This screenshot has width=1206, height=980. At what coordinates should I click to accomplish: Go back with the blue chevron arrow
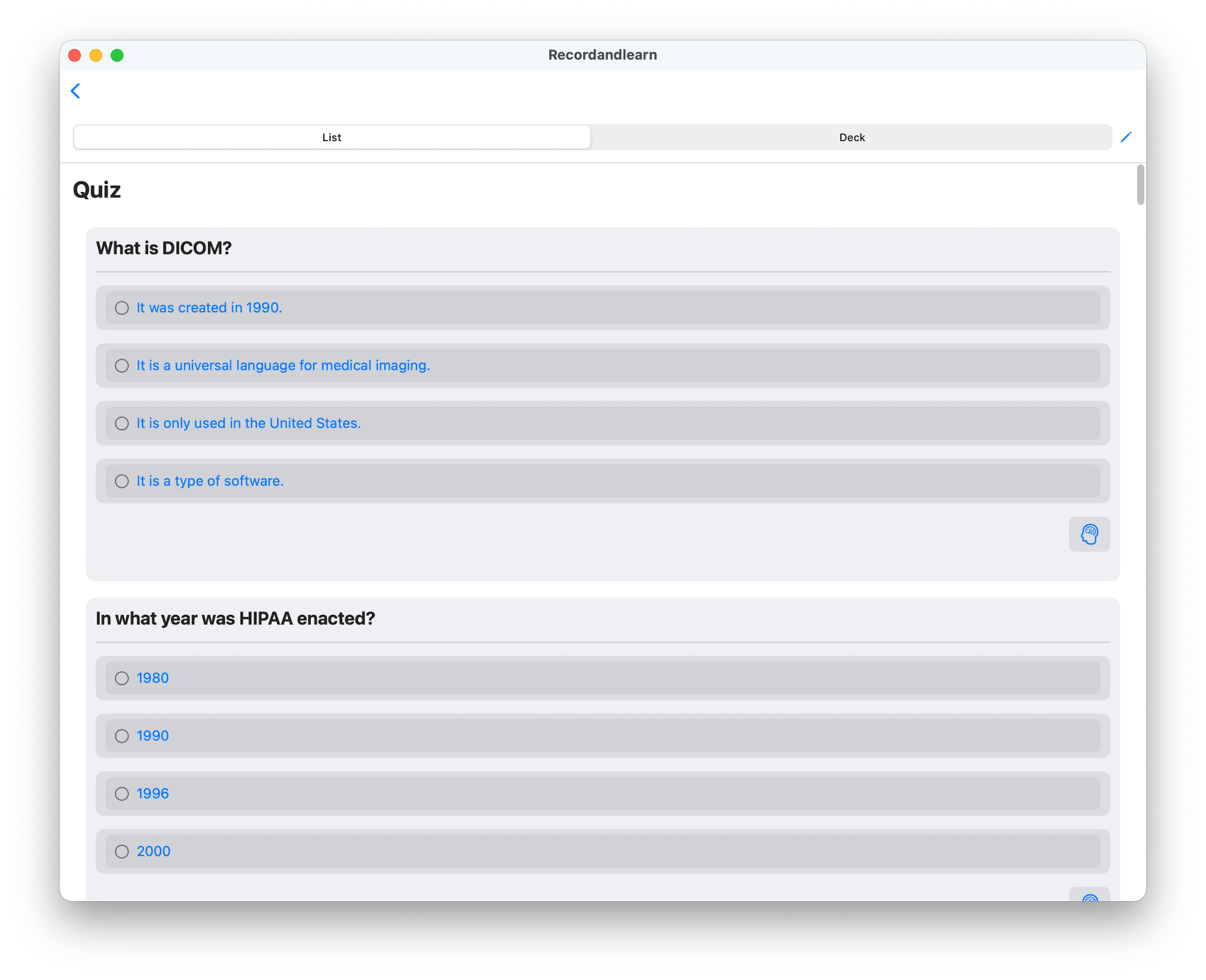76,91
